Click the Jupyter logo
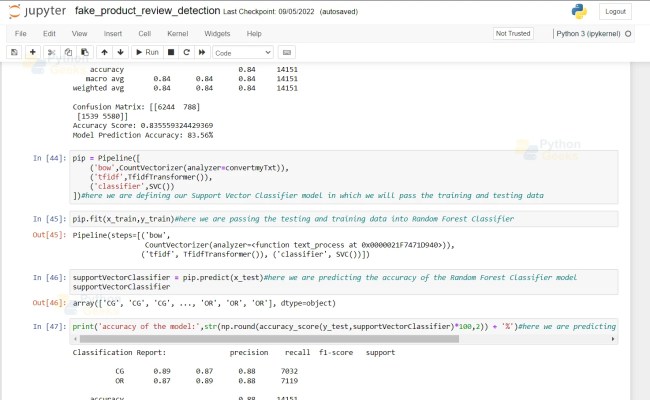The width and height of the screenshot is (650, 400). point(37,11)
